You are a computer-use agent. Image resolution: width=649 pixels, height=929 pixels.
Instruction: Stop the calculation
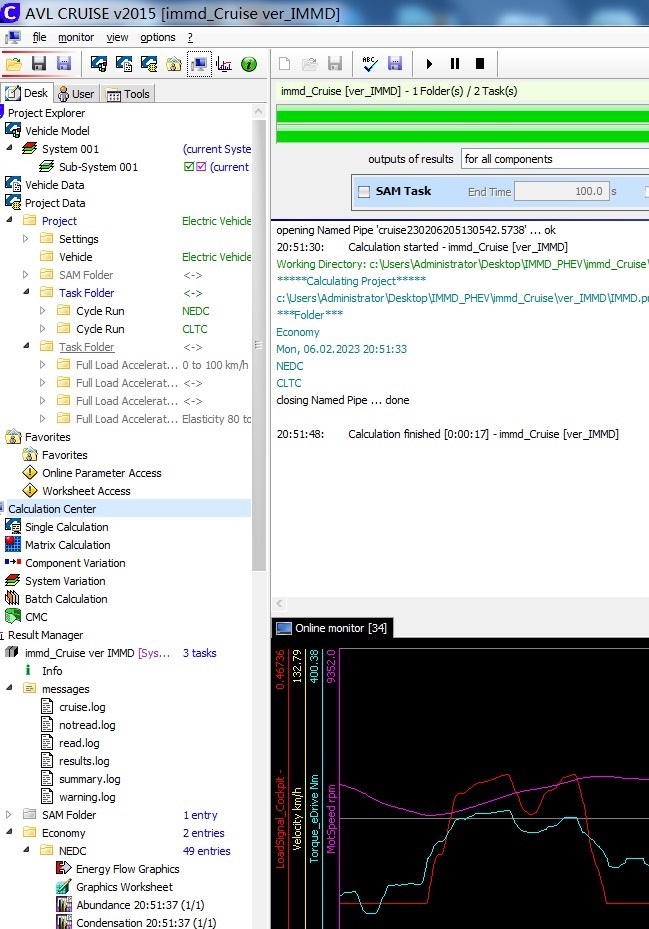point(480,63)
